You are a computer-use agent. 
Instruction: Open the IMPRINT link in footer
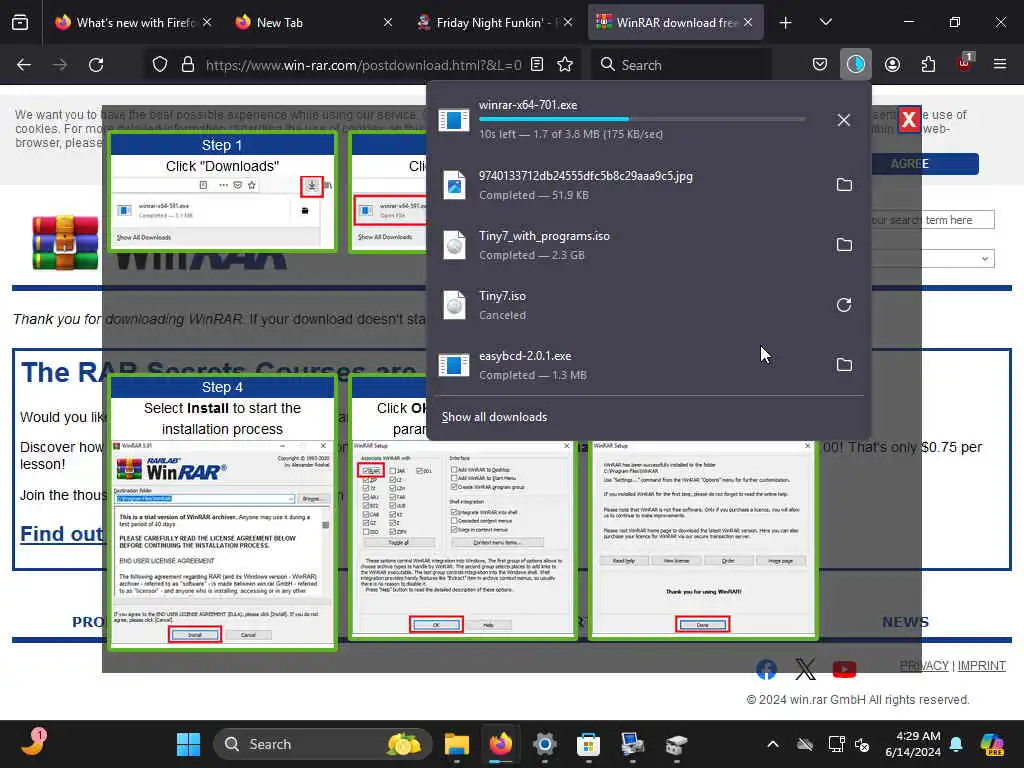982,665
